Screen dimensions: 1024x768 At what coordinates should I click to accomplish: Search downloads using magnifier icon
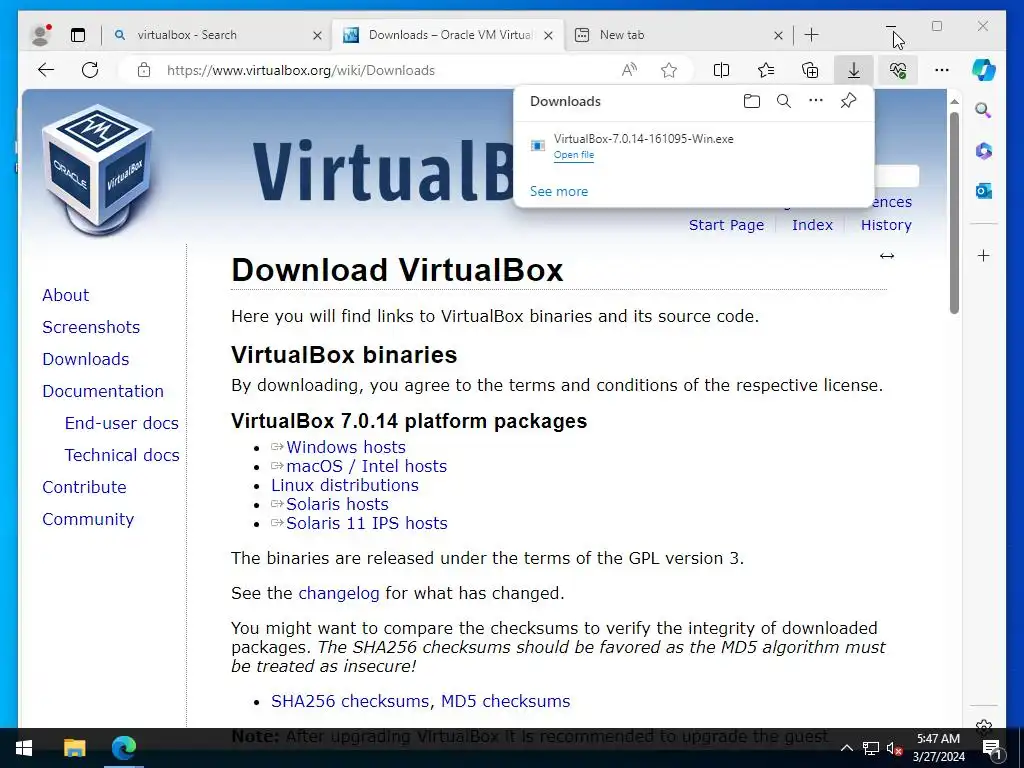coord(784,101)
